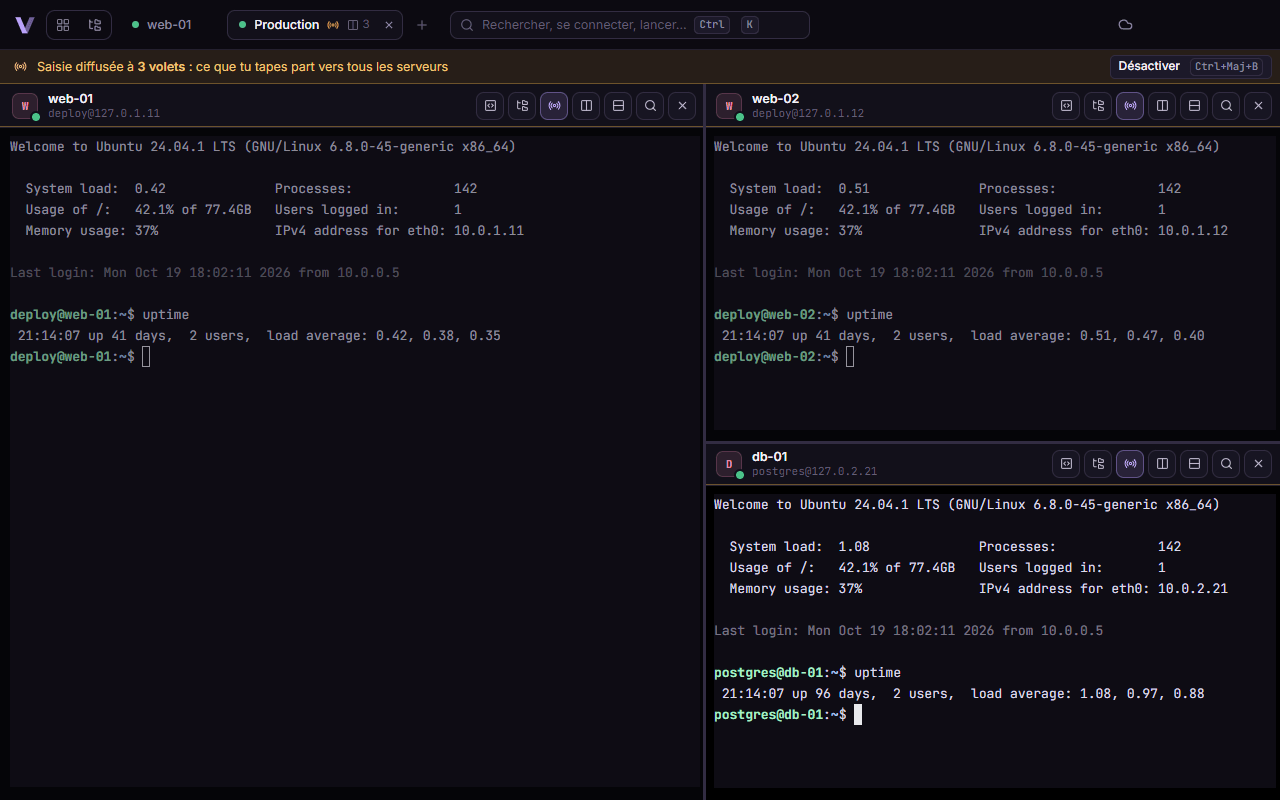The image size is (1280, 800).
Task: Search within web-02 terminal pane
Action: [1226, 105]
